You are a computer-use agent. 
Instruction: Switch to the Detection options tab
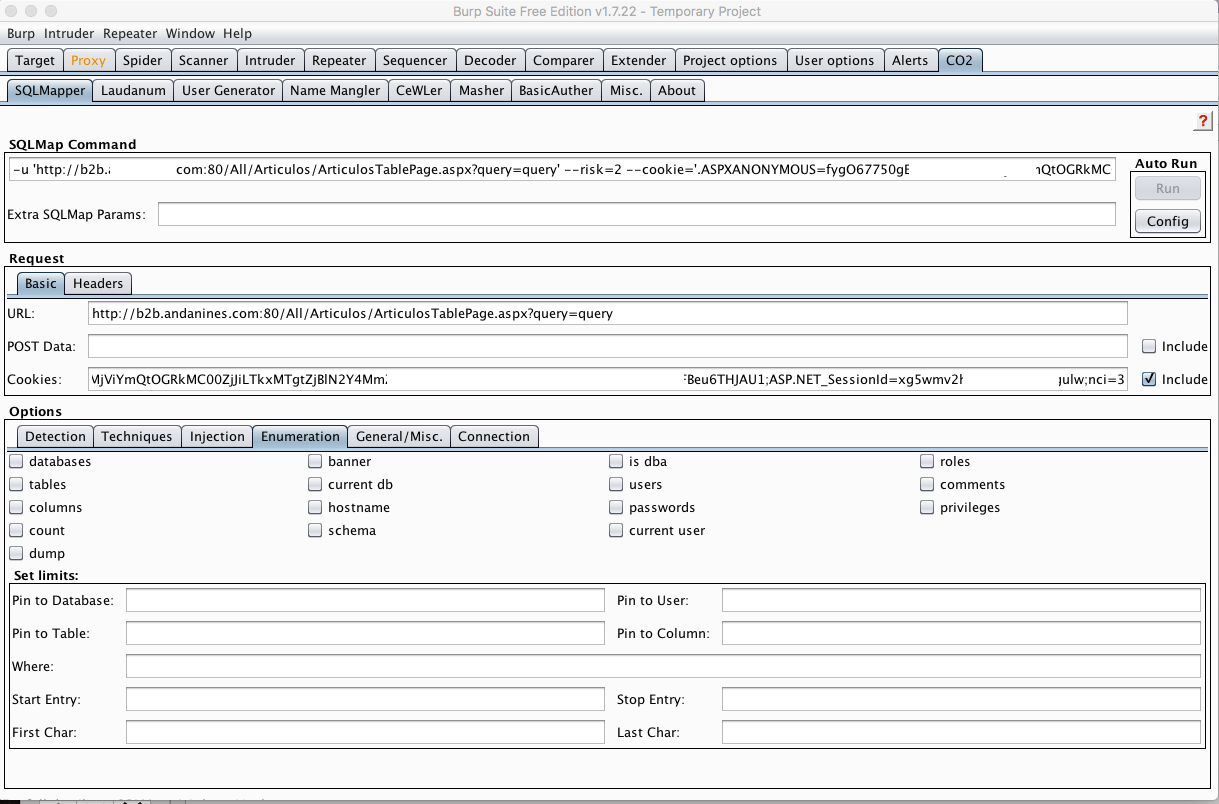(55, 436)
